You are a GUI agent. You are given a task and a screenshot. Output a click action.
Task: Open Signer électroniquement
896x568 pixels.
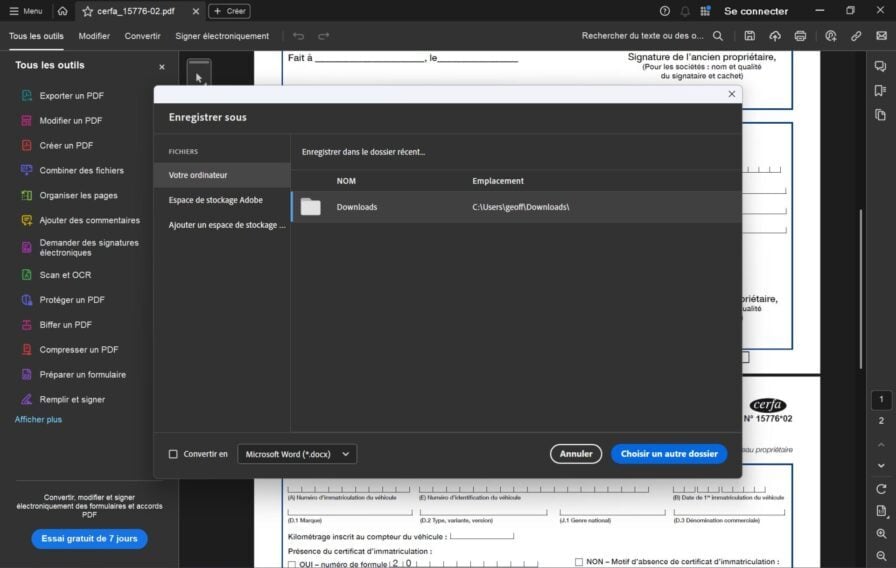coord(222,36)
